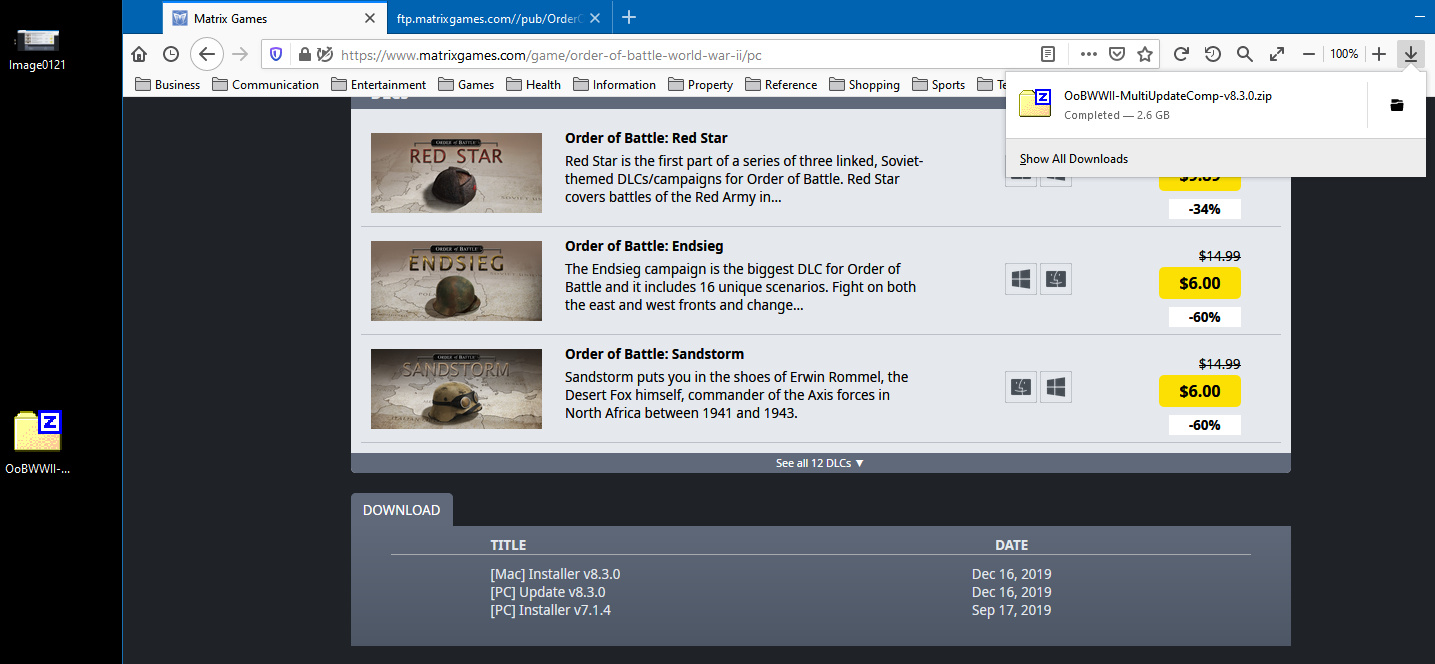
Task: Open the page actions three-dot menu
Action: 1089,54
